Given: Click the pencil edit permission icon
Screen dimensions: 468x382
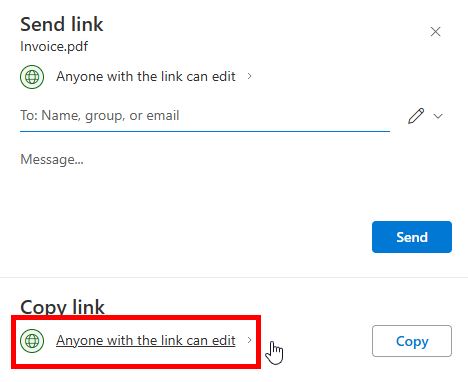Looking at the screenshot, I should pos(416,116).
